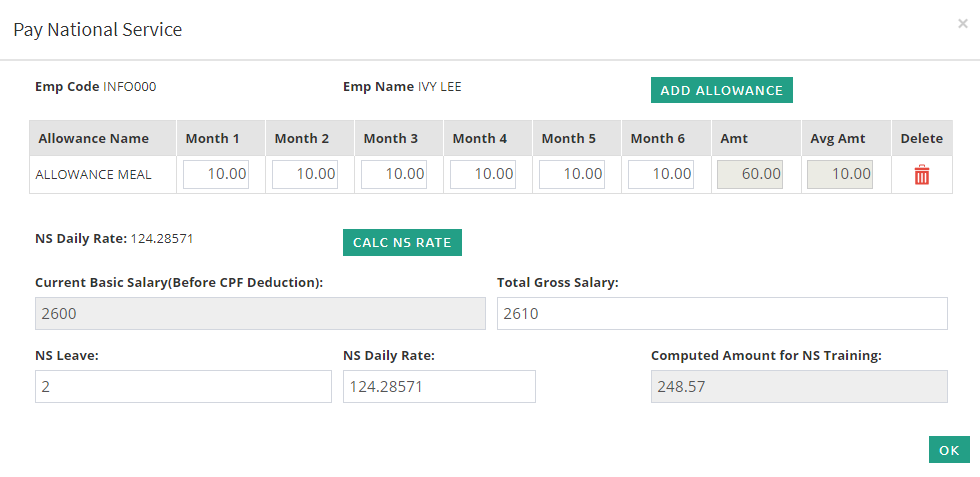Click the NS Daily Rate input box
980x477 pixels.
pyautogui.click(x=439, y=387)
